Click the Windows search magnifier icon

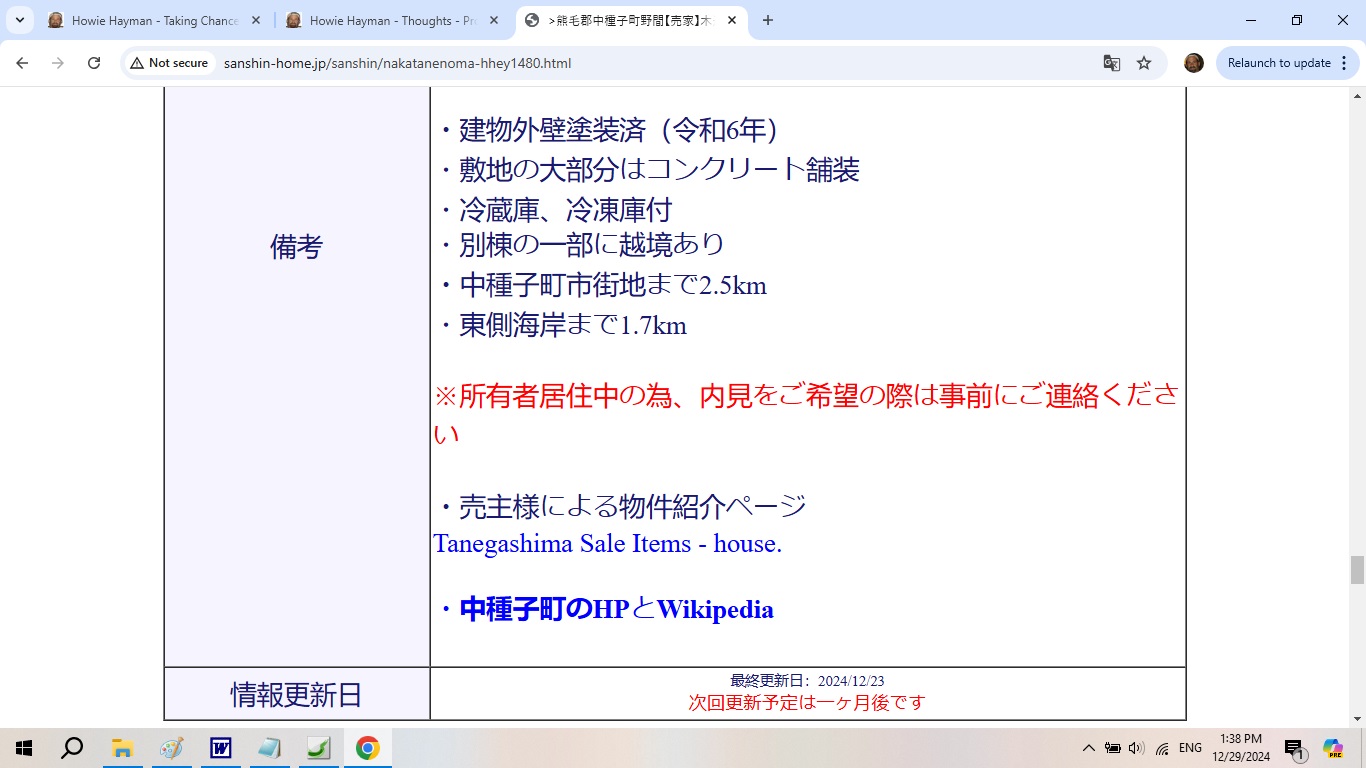[72, 748]
